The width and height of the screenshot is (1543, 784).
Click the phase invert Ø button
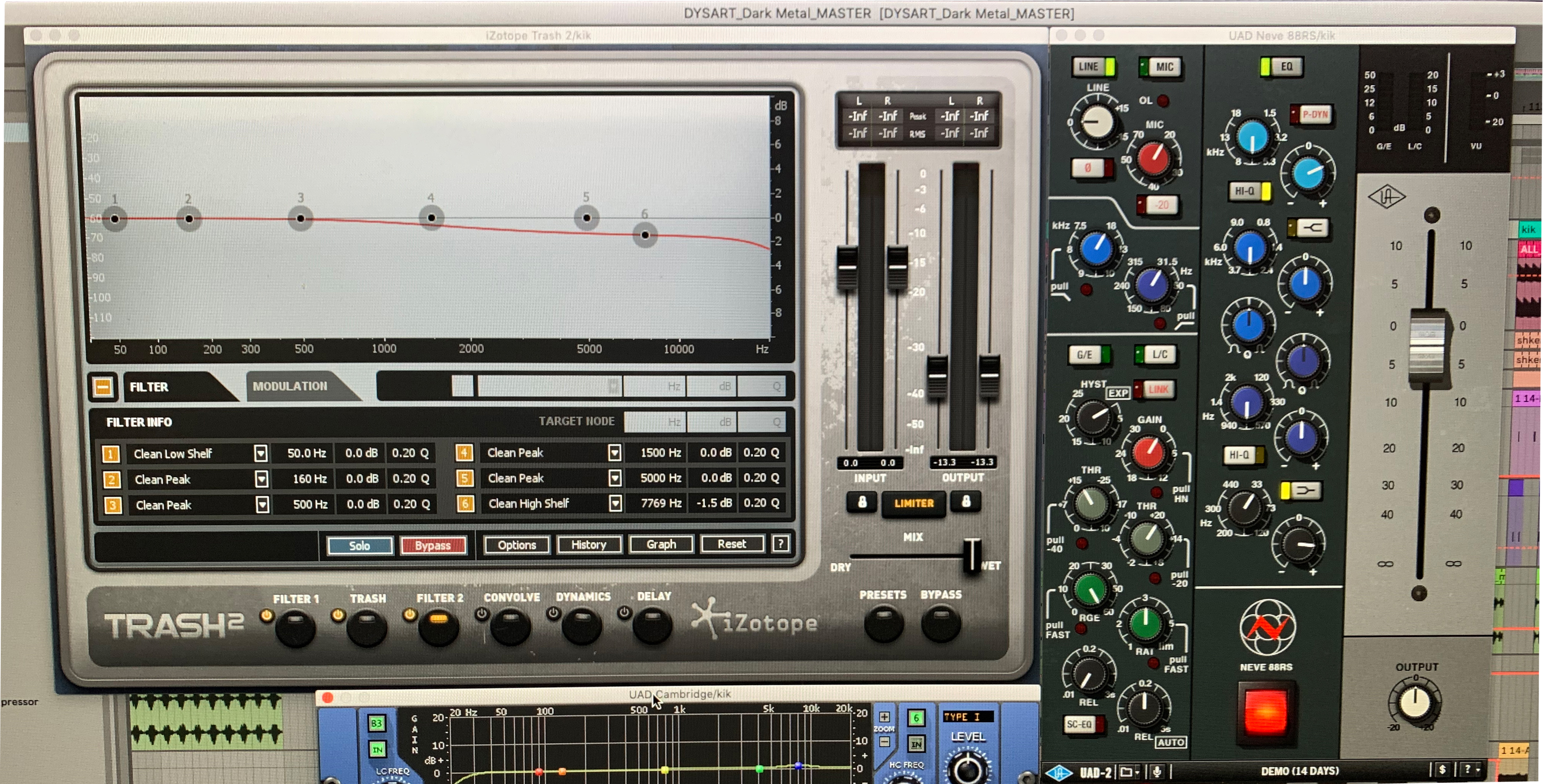click(x=1088, y=168)
